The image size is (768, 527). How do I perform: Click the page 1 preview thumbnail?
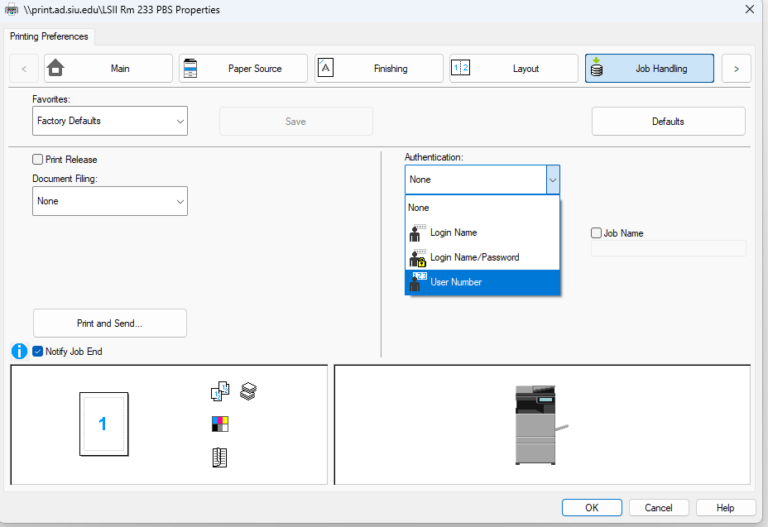tap(104, 424)
